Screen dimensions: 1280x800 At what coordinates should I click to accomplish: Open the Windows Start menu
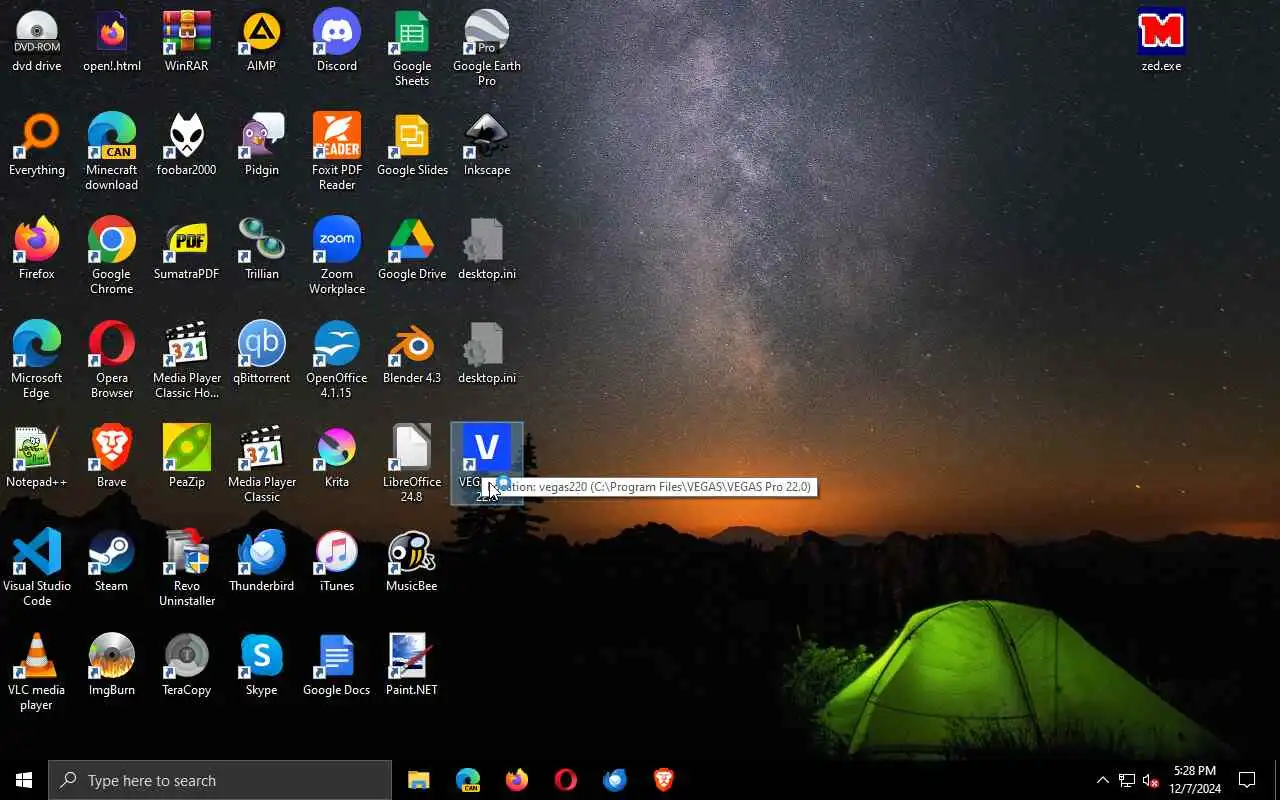pyautogui.click(x=24, y=780)
